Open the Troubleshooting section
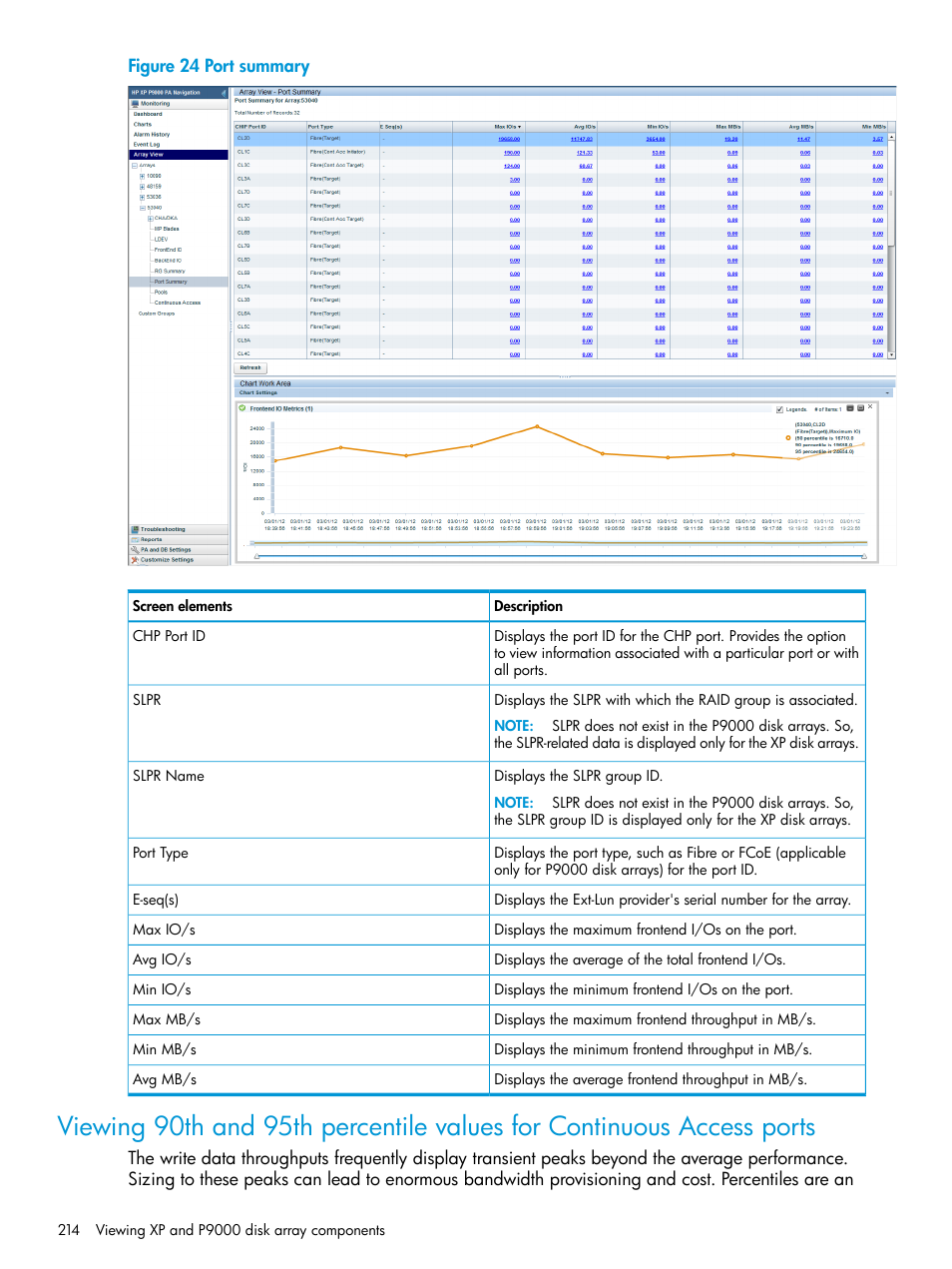The width and height of the screenshot is (952, 1269). [179, 529]
